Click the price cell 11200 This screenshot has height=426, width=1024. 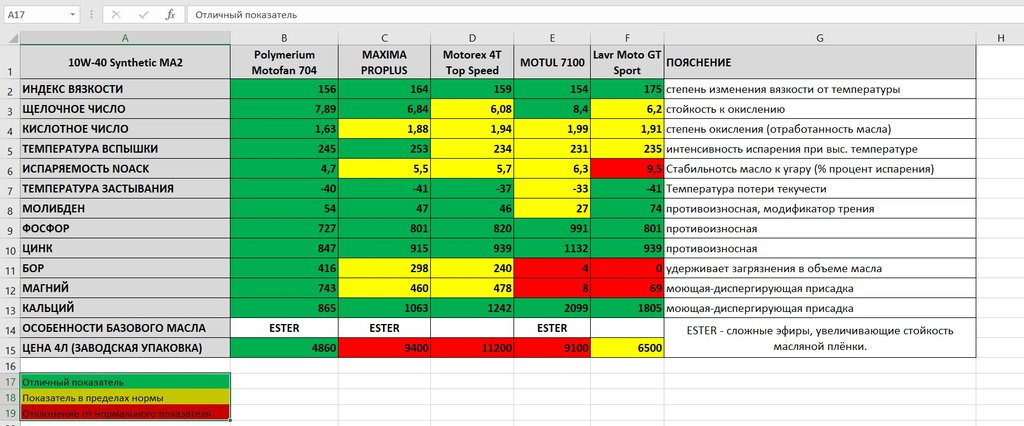pyautogui.click(x=472, y=348)
